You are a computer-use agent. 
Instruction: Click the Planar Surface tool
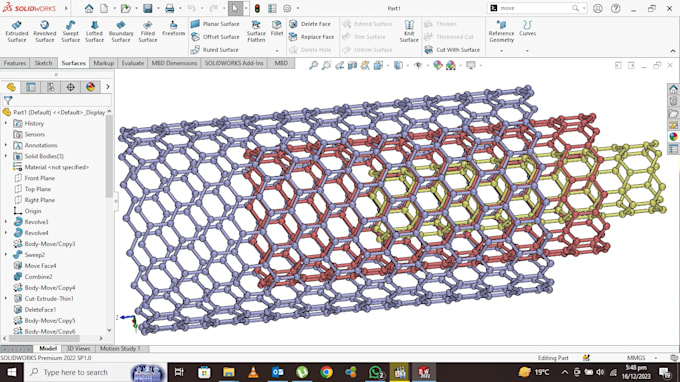pyautogui.click(x=215, y=24)
